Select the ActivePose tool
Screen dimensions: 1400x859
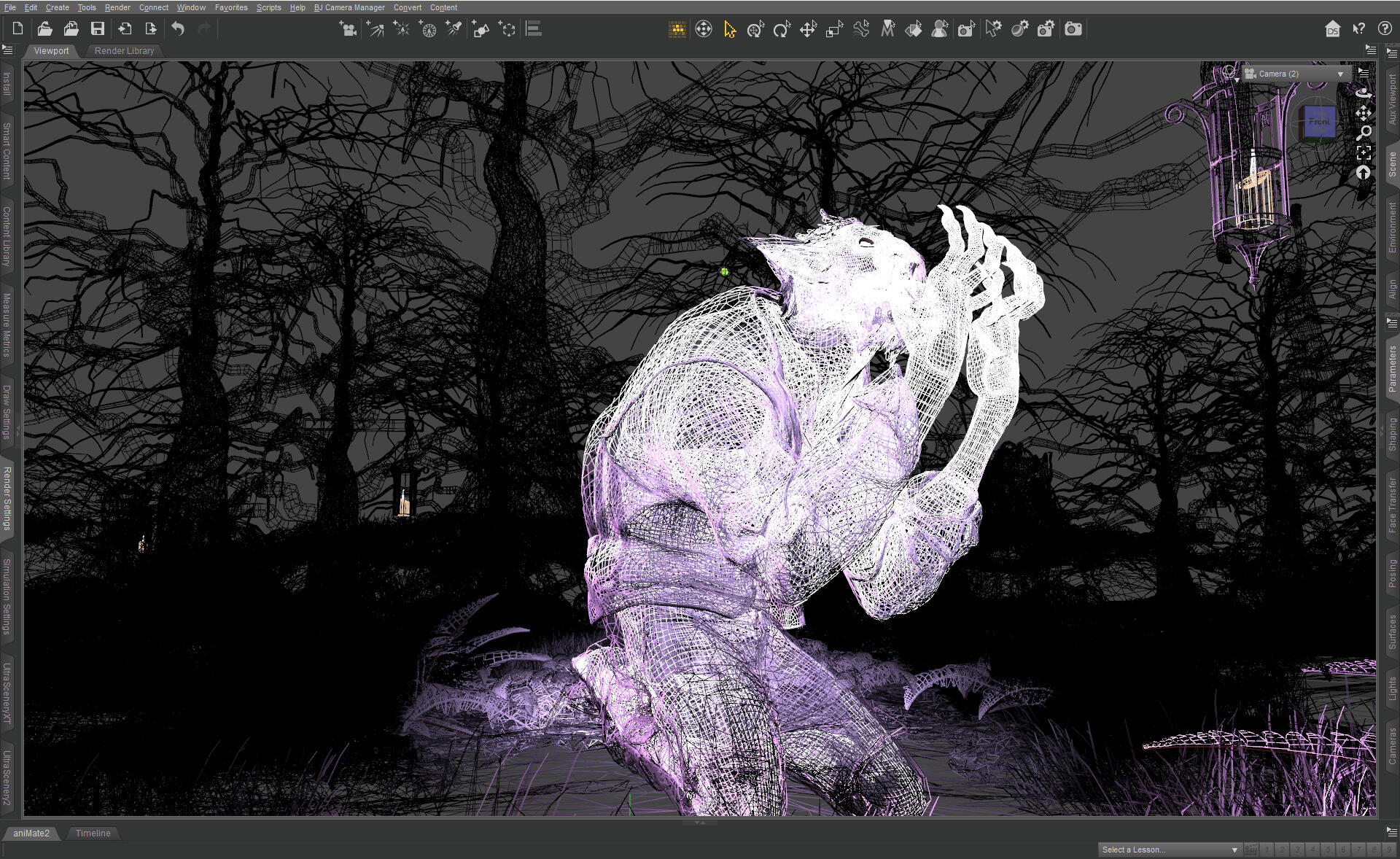(x=755, y=29)
